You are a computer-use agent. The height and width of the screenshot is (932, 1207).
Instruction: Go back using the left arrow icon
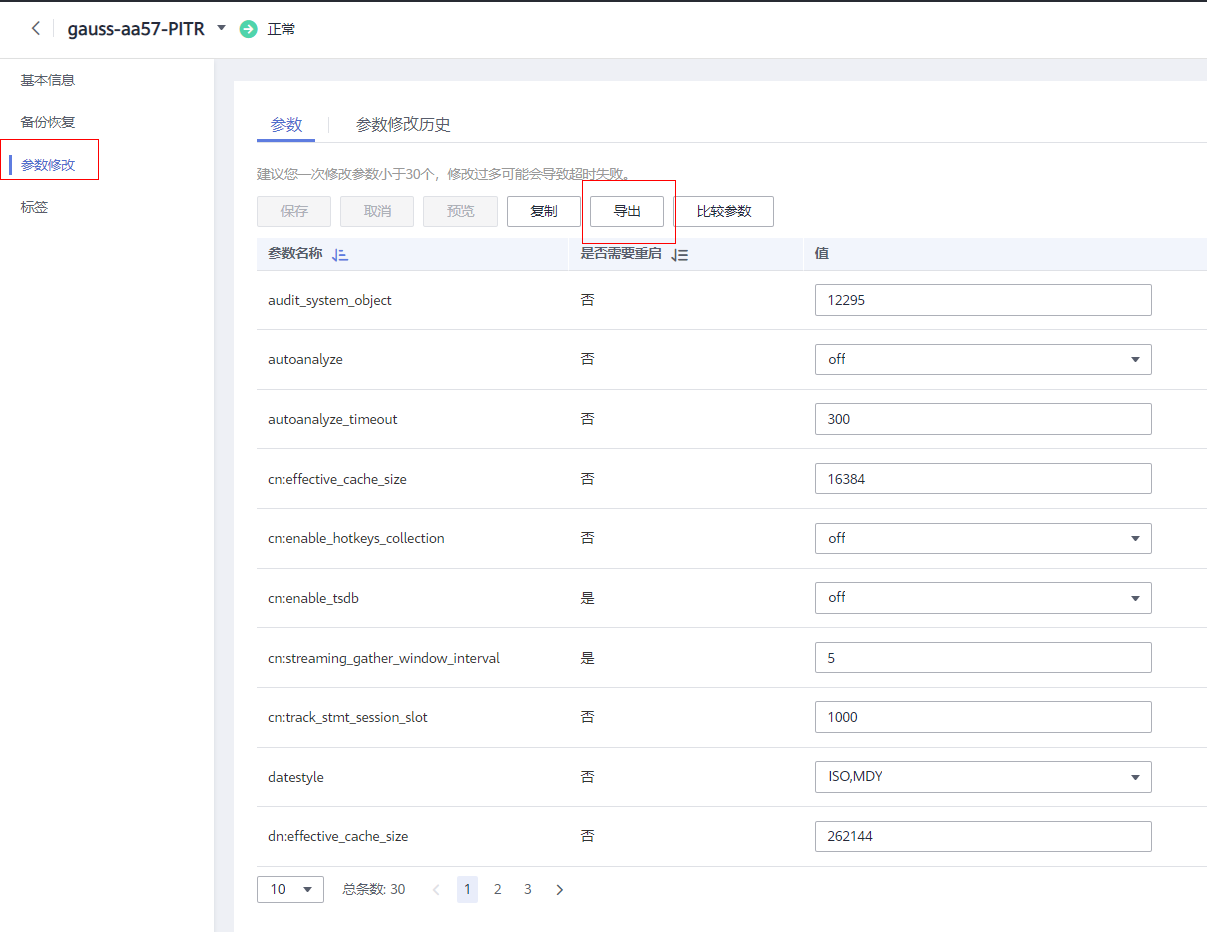pos(36,29)
